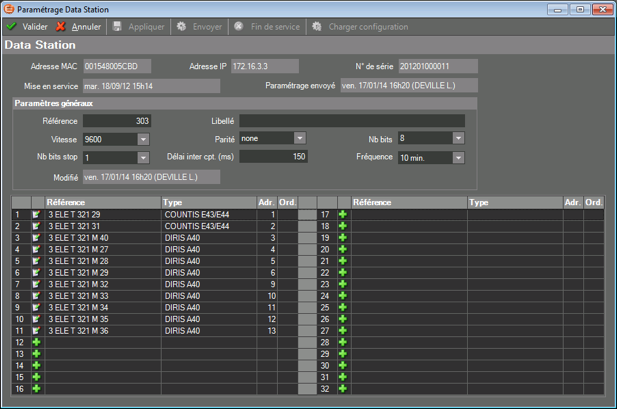Image resolution: width=617 pixels, height=409 pixels.
Task: Add a device at slot 17
Action: coord(342,214)
